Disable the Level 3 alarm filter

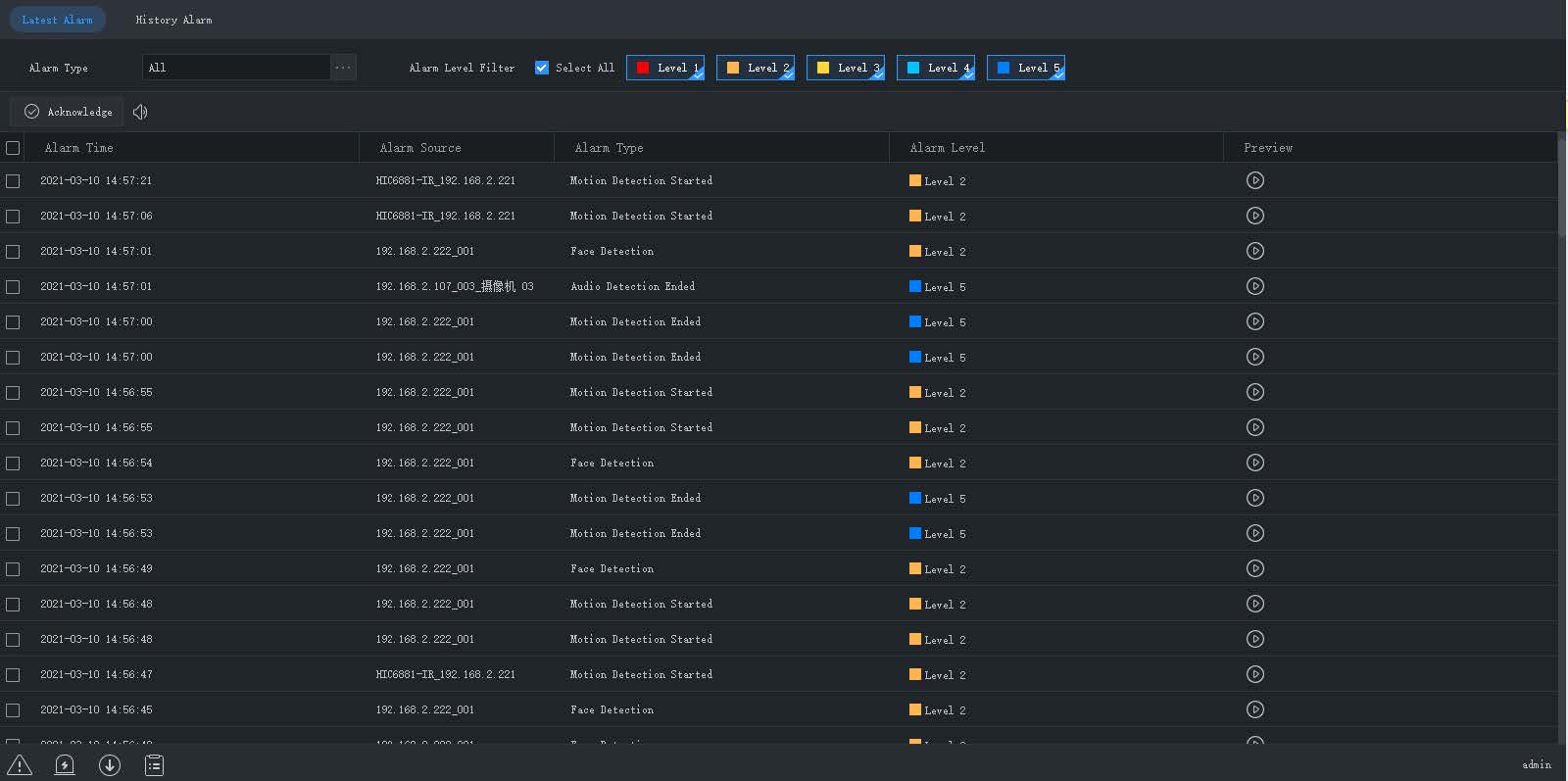pyautogui.click(x=846, y=68)
